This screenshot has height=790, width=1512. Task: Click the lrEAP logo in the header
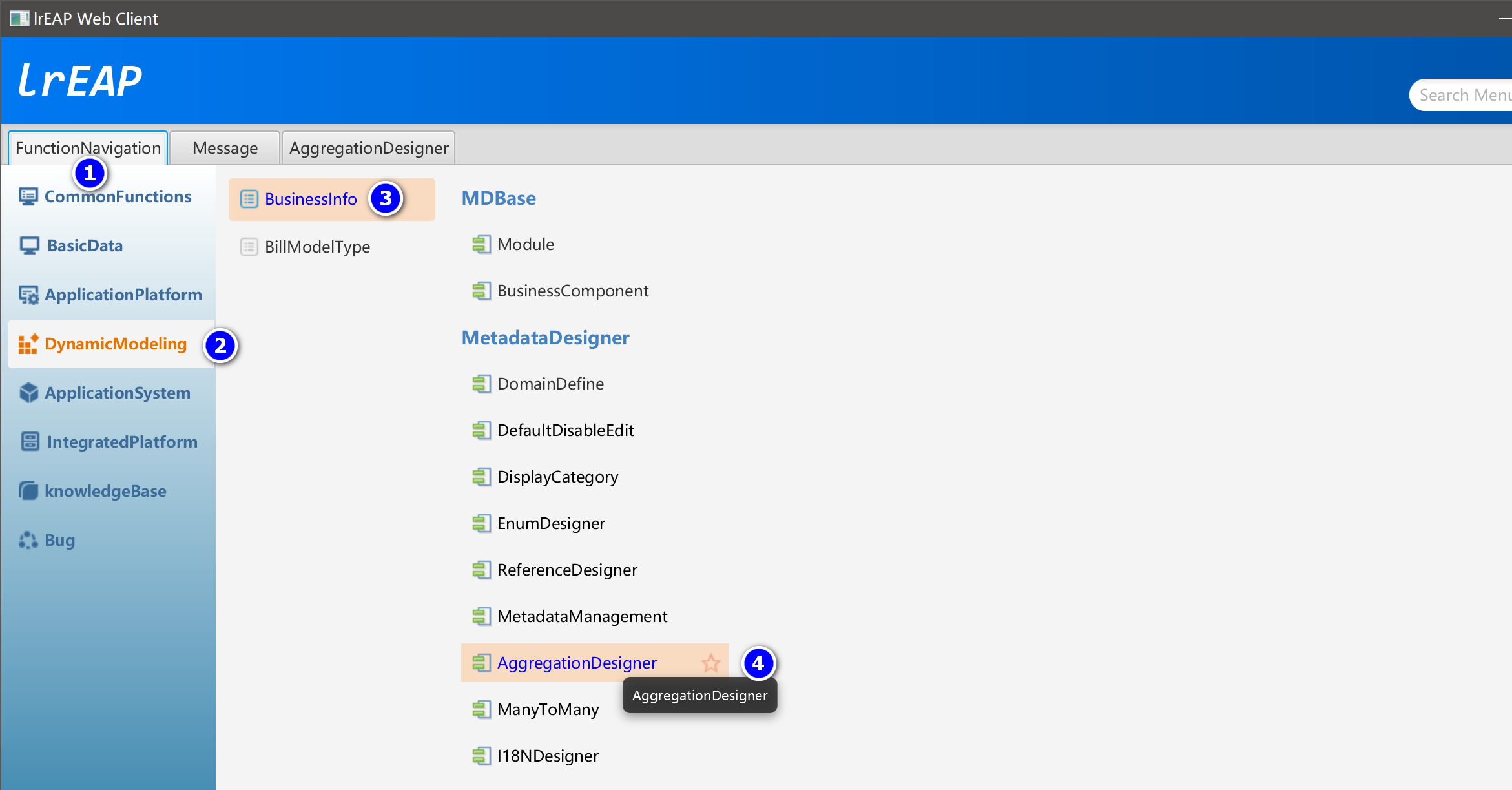[x=80, y=81]
